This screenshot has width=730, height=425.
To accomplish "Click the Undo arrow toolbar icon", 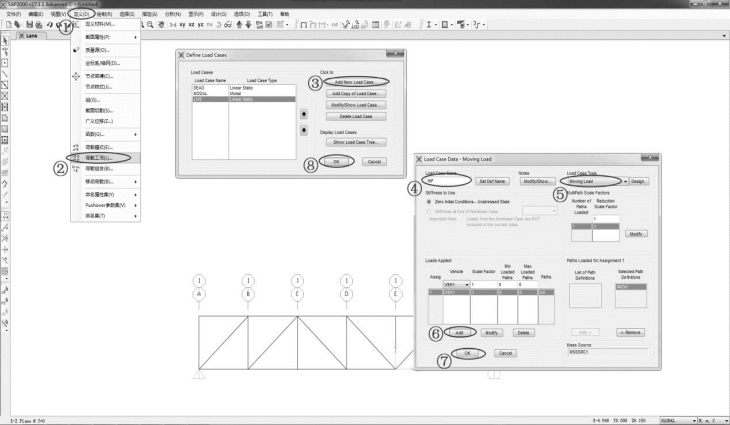I will click(x=49, y=25).
